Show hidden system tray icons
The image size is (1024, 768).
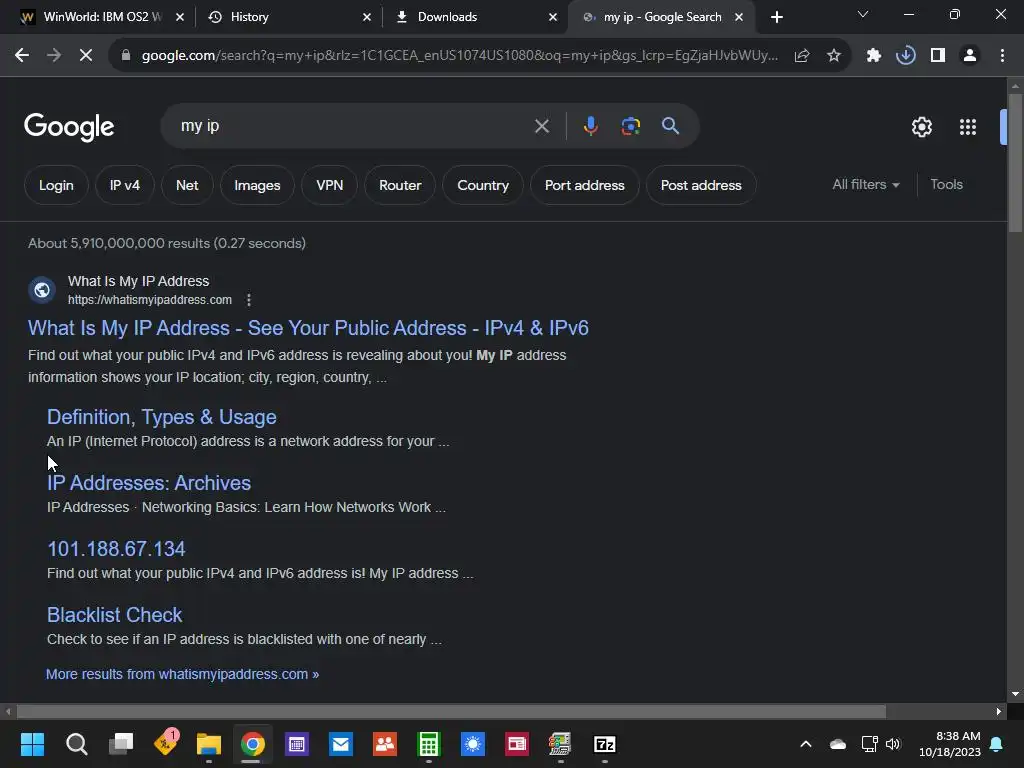[x=806, y=744]
